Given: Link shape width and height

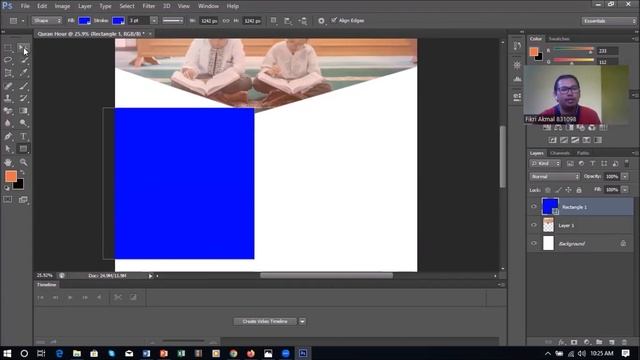Looking at the screenshot, I should 226,20.
